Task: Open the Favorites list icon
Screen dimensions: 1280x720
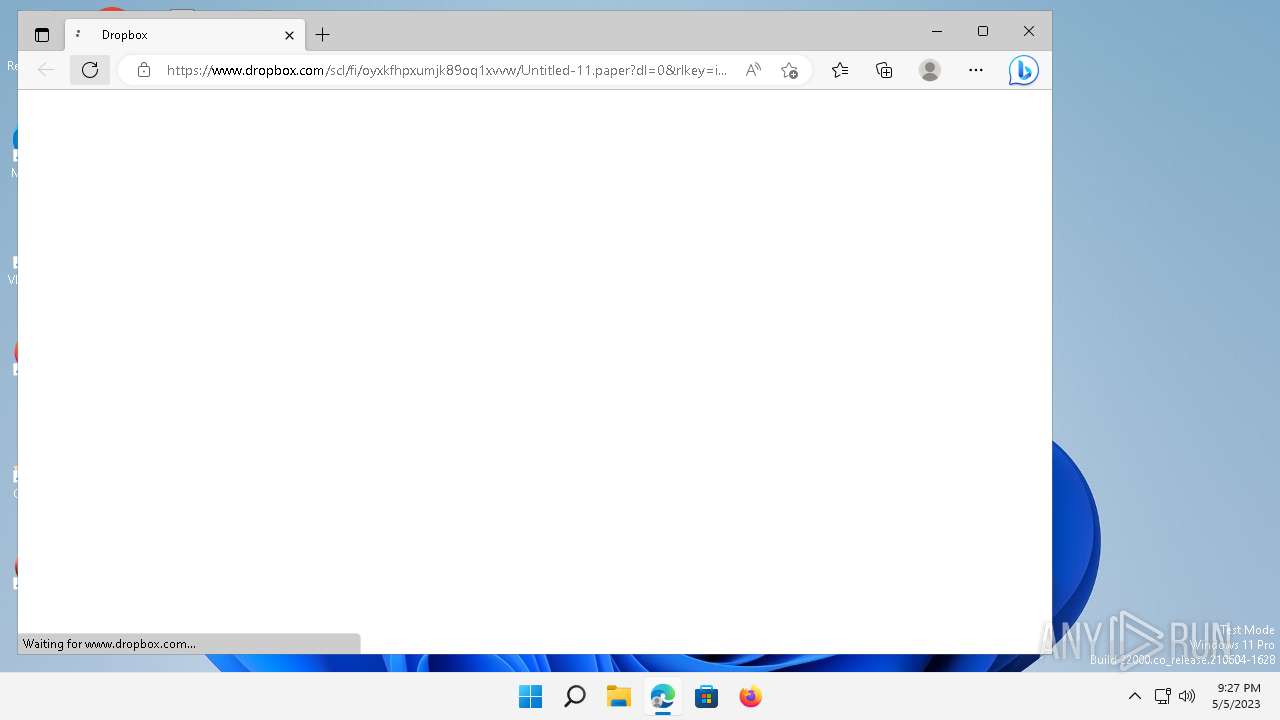Action: click(840, 70)
